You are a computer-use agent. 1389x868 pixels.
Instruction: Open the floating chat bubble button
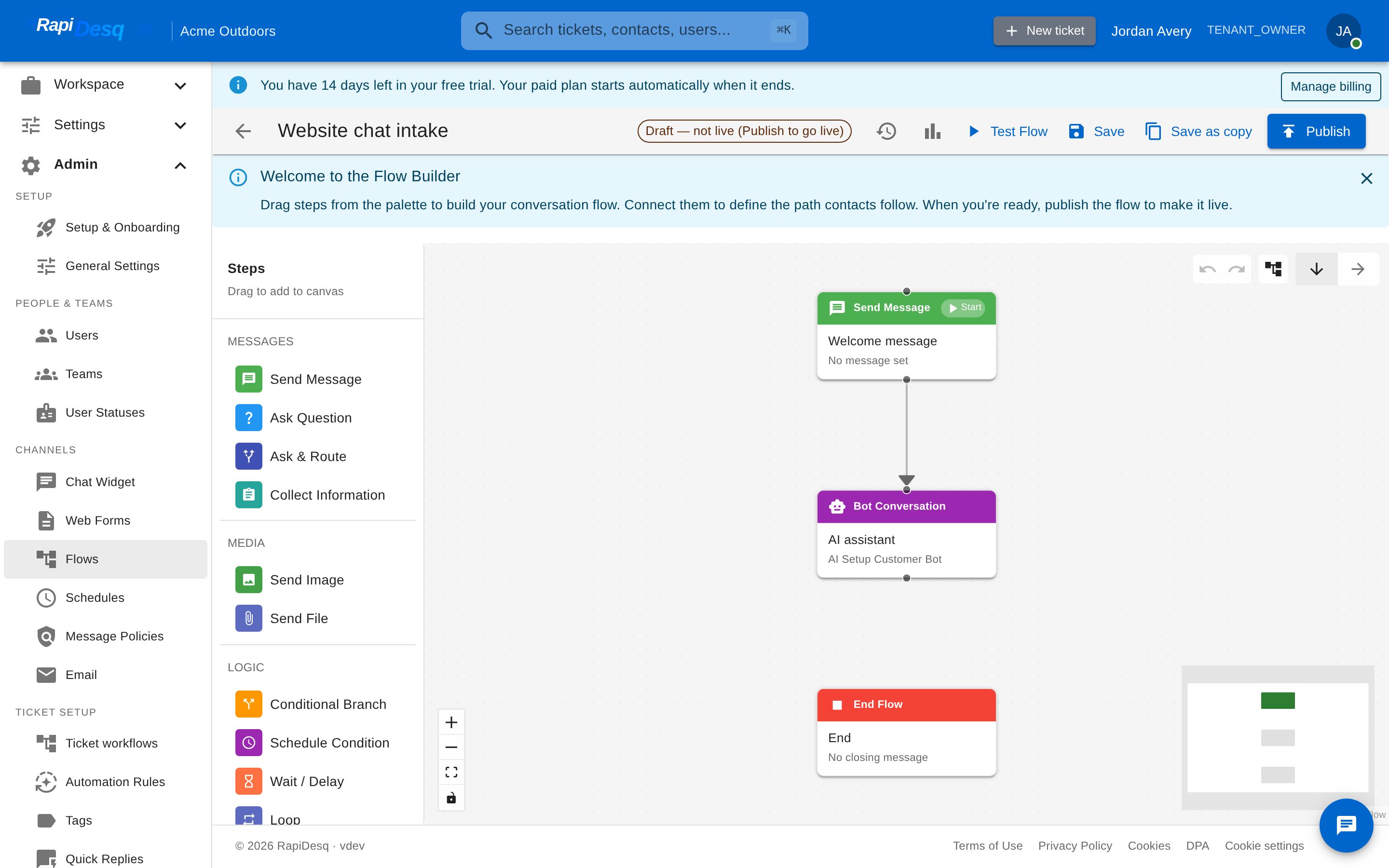click(x=1346, y=825)
